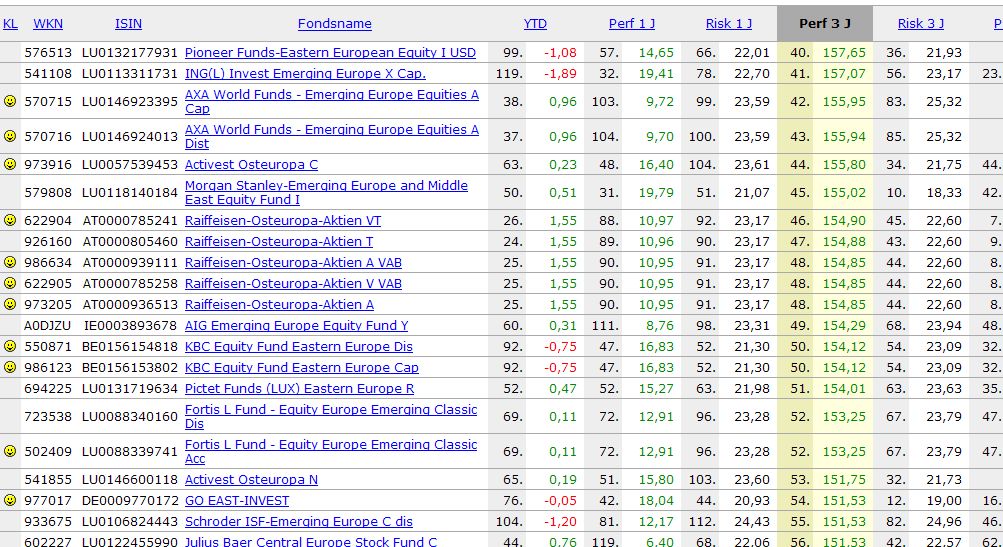Click Risk 3 J value 18,33

click(944, 193)
